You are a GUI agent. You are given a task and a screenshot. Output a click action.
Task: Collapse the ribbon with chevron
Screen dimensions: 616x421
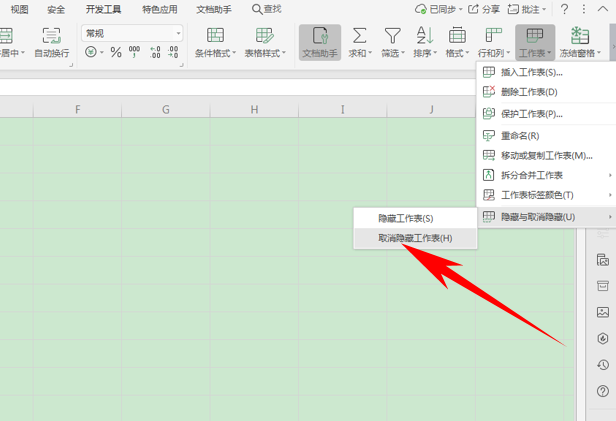(603, 9)
